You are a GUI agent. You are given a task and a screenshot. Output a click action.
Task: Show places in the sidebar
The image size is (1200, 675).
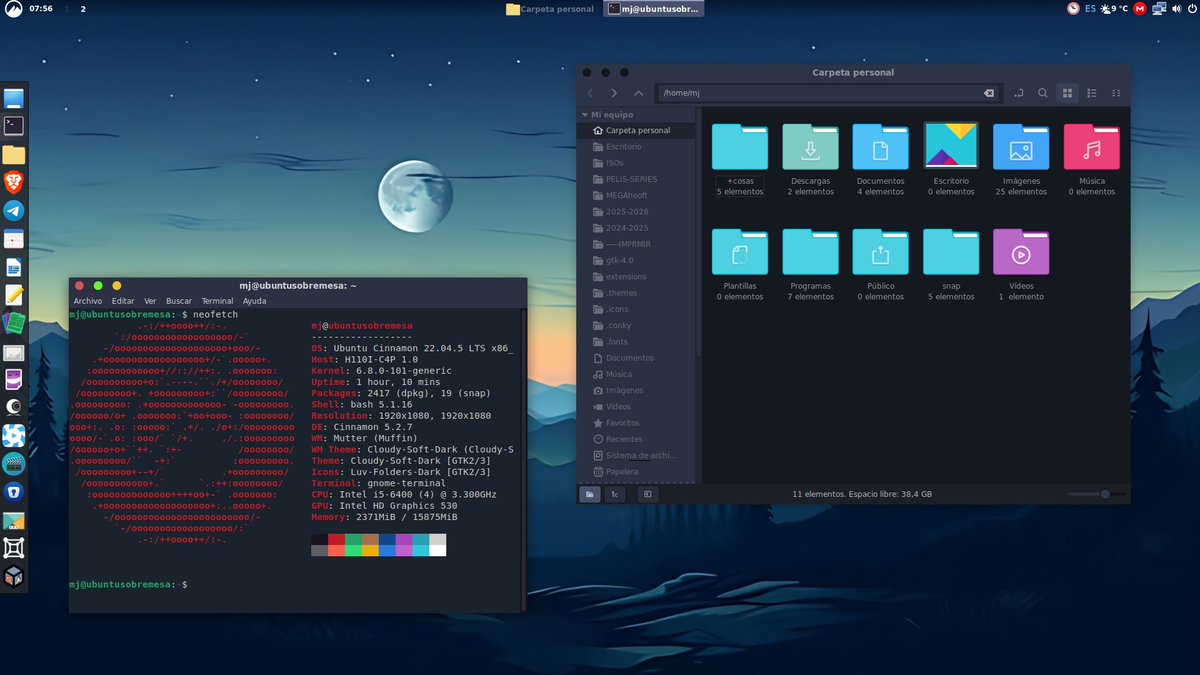click(x=590, y=494)
